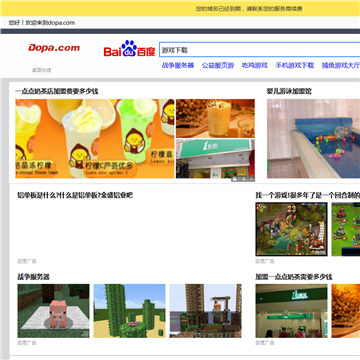Open the 加盟一点点奶茶需要多少钱 heading
This screenshot has height=360, width=360.
point(294,277)
